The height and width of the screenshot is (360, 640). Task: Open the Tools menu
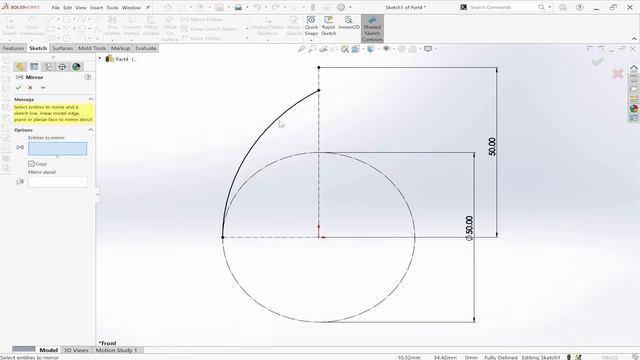[112, 8]
